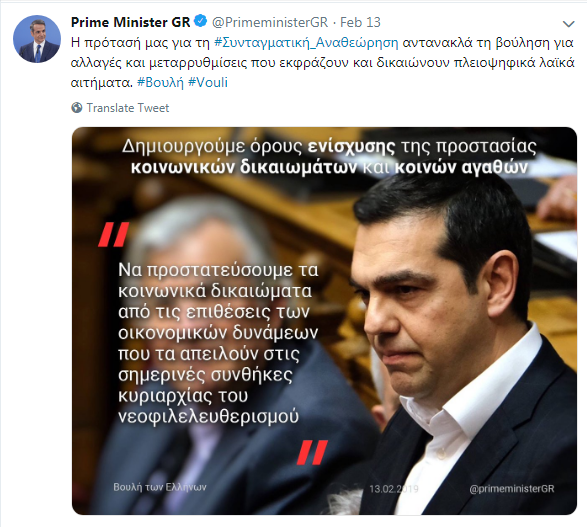Open the Prime Minister GR display name
The width and height of the screenshot is (587, 527).
coord(131,22)
